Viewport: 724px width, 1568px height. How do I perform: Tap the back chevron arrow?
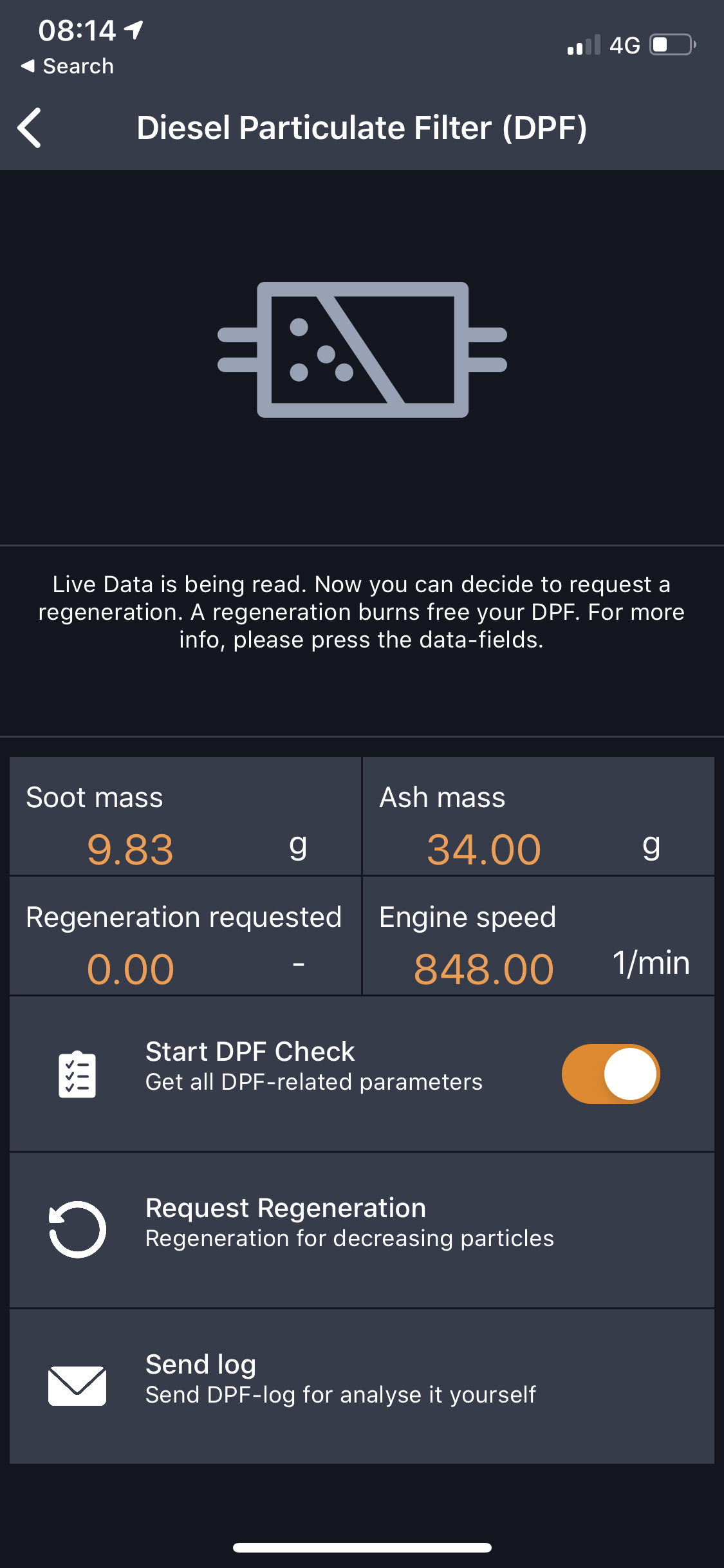30,127
